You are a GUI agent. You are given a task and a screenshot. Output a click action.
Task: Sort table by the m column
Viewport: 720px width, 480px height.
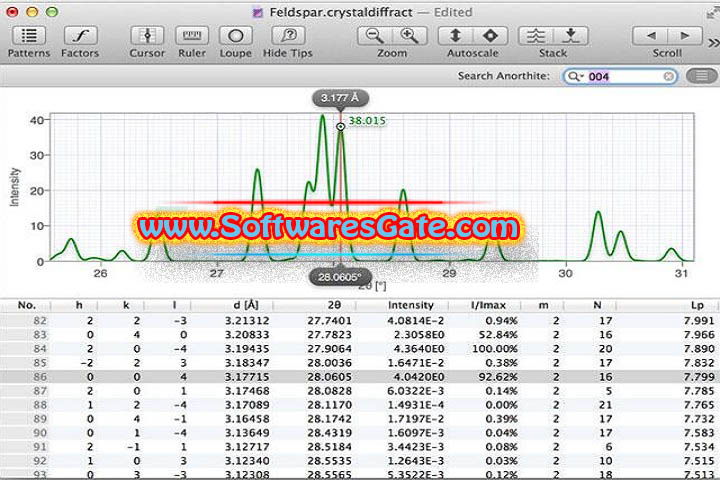click(x=543, y=305)
